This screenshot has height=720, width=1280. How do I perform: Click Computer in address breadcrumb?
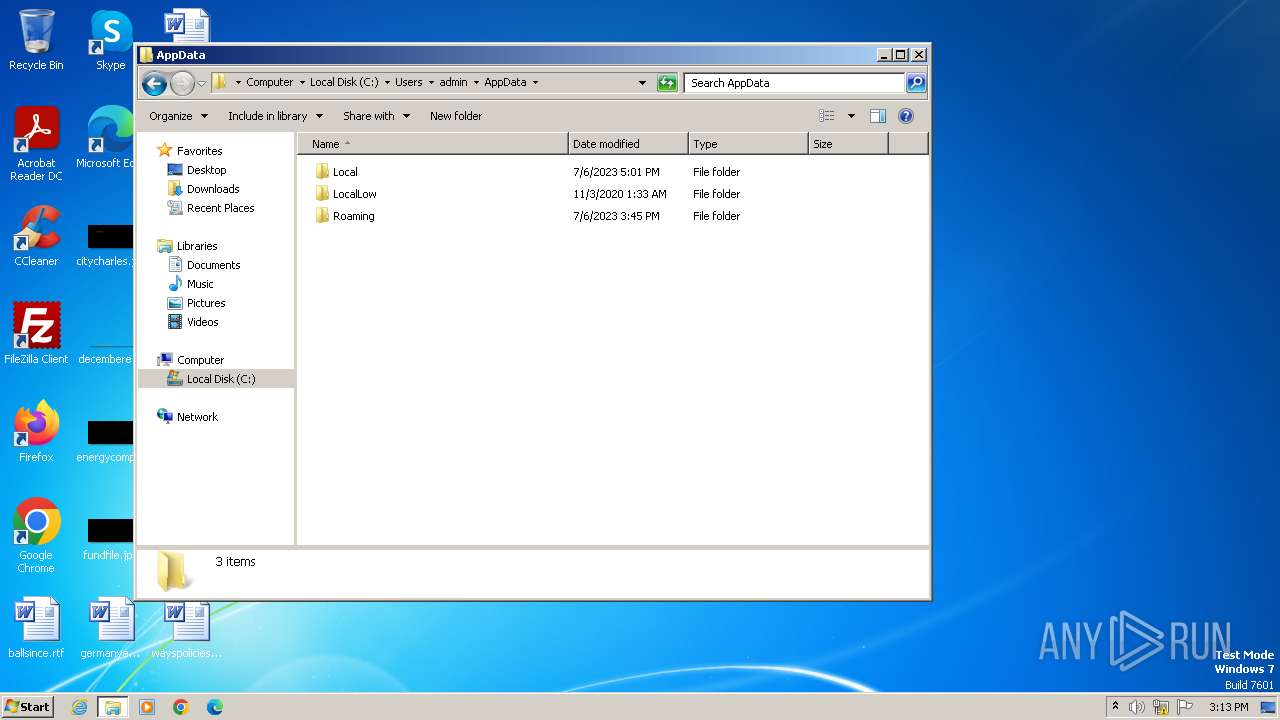[270, 83]
